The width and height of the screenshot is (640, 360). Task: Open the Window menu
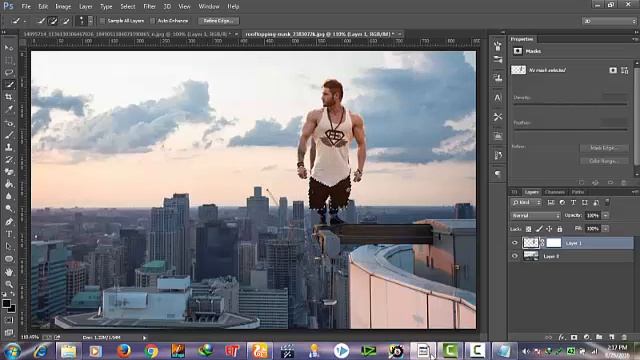209,7
